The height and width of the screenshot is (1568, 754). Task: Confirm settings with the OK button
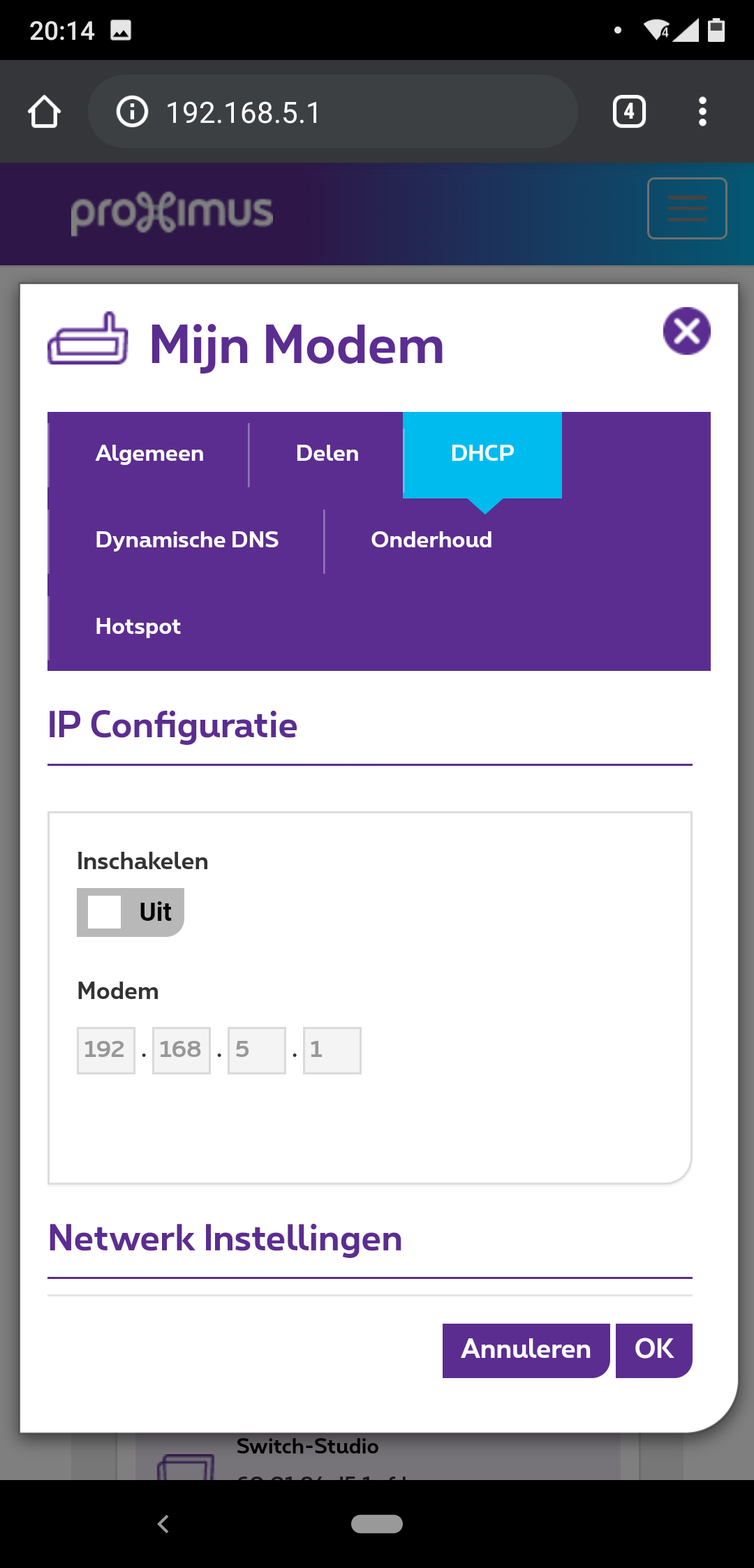tap(653, 1350)
